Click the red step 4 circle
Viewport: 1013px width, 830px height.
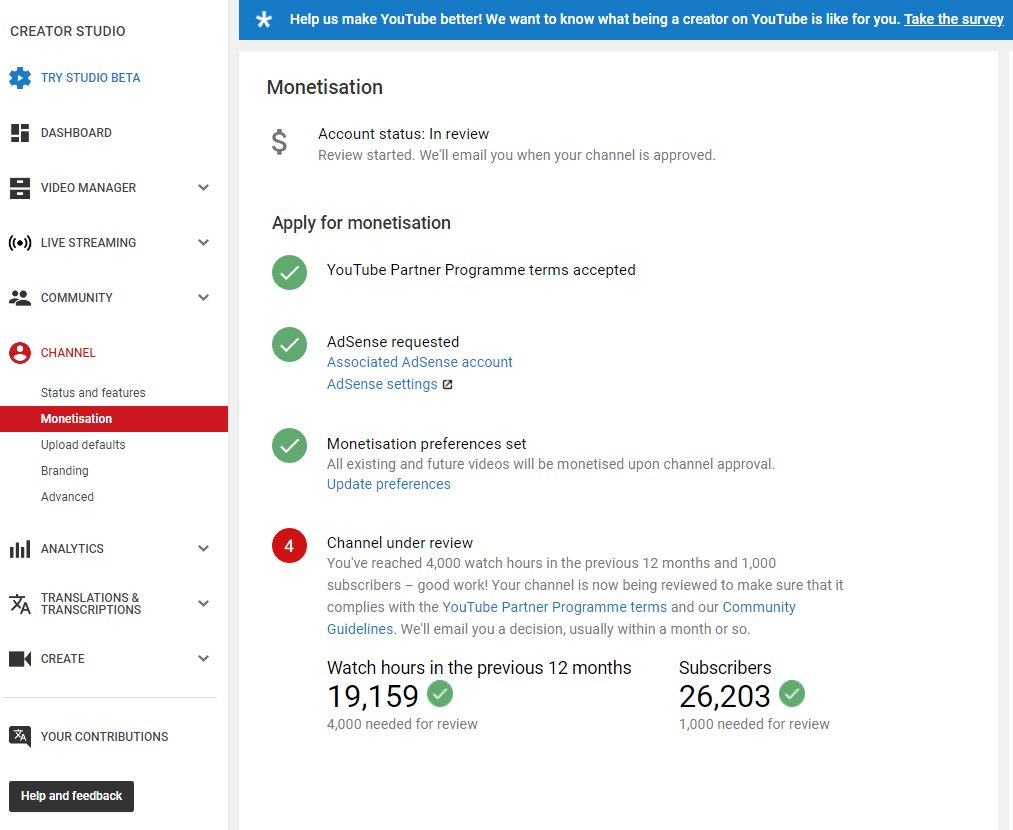289,546
